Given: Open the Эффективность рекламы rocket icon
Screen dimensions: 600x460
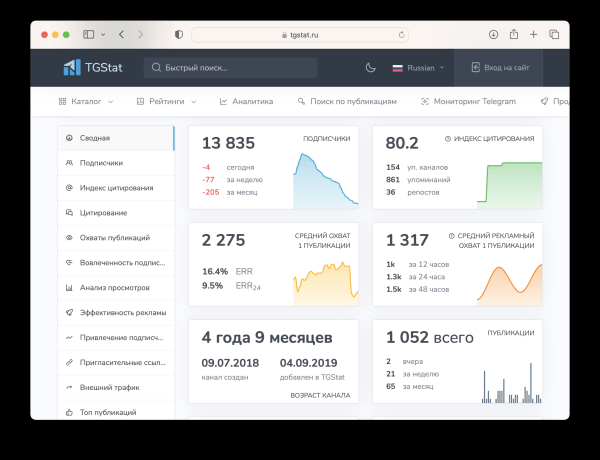Looking at the screenshot, I should pyautogui.click(x=69, y=312).
